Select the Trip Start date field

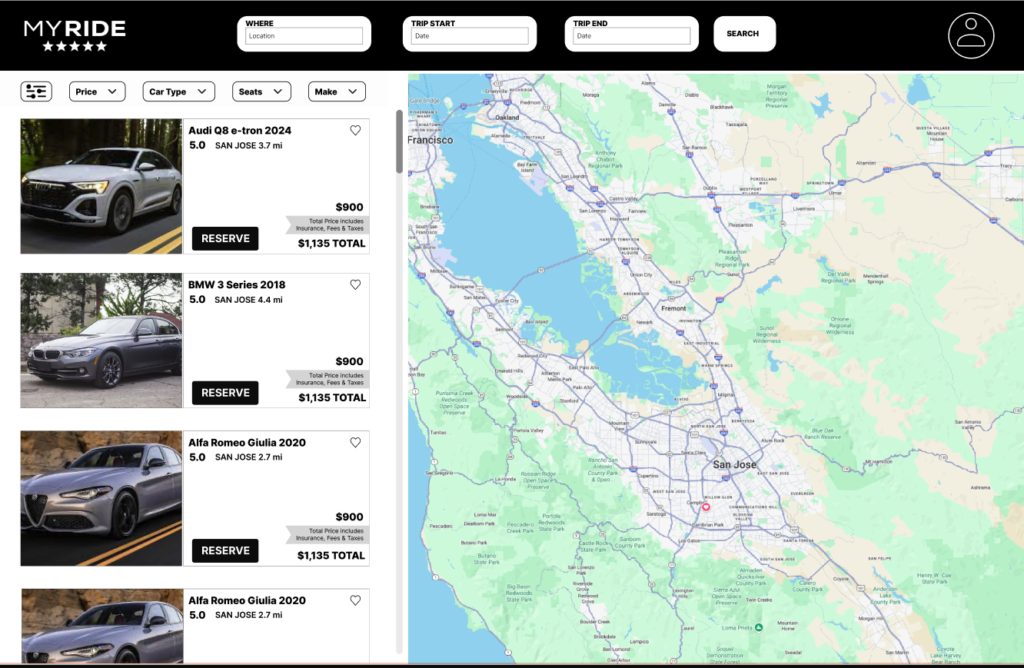coord(469,36)
